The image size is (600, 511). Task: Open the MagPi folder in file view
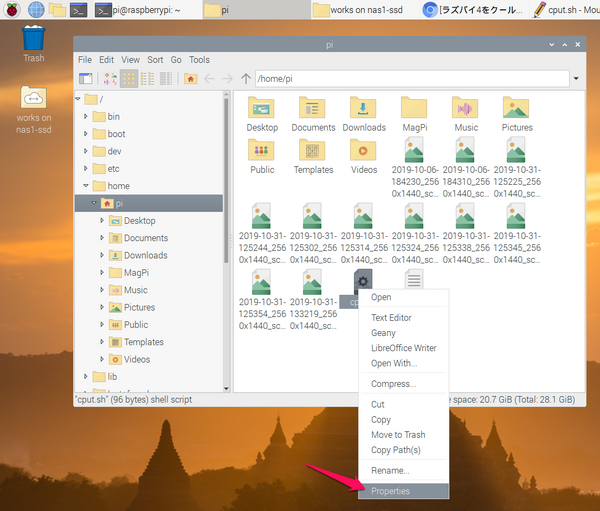pos(414,113)
